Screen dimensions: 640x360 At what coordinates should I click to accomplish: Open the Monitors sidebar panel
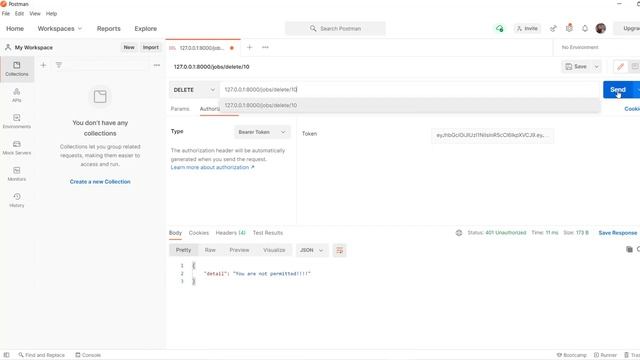coord(17,174)
